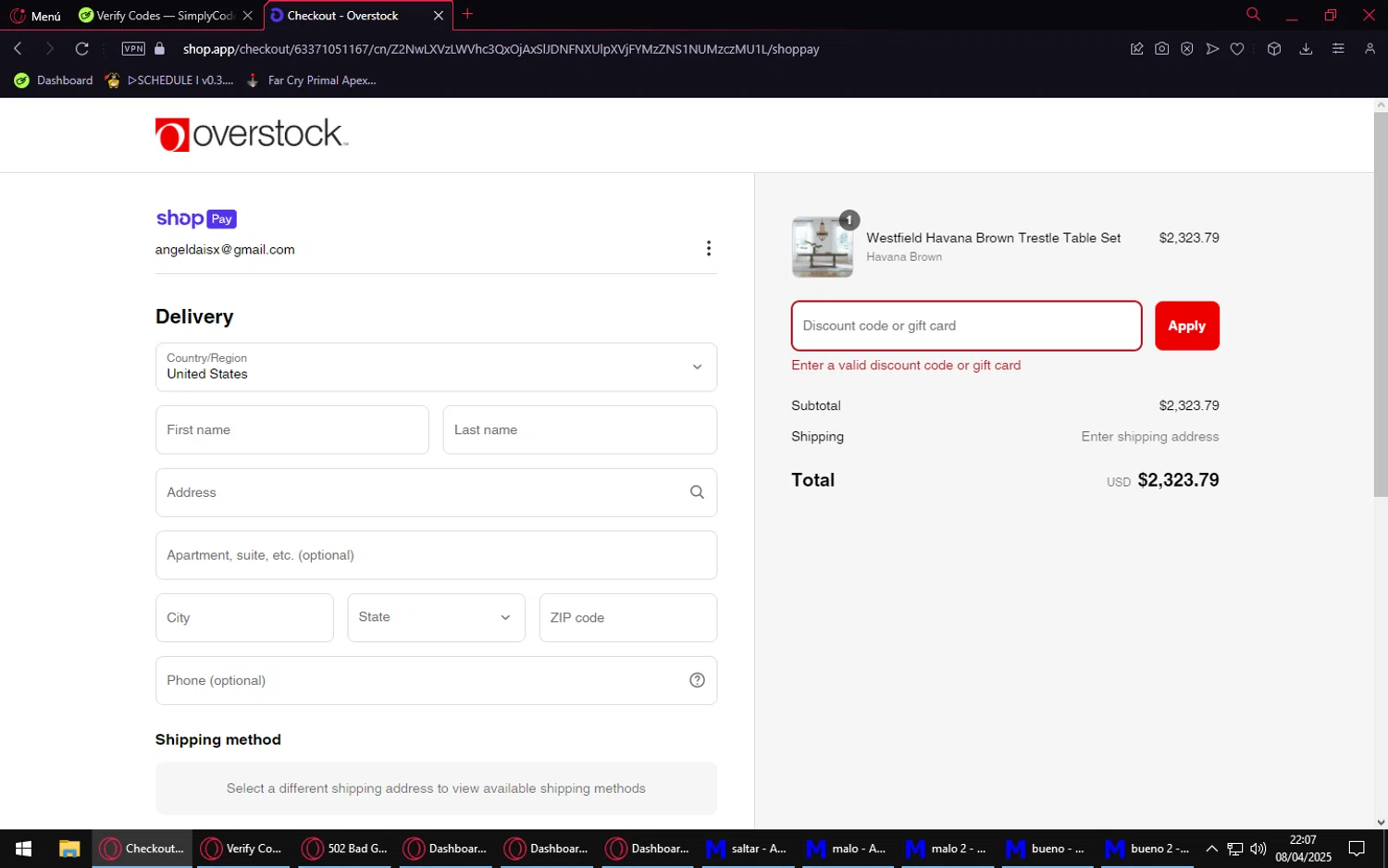Switch to the bueno 2 taskbar window
The width and height of the screenshot is (1388, 868).
click(1147, 849)
